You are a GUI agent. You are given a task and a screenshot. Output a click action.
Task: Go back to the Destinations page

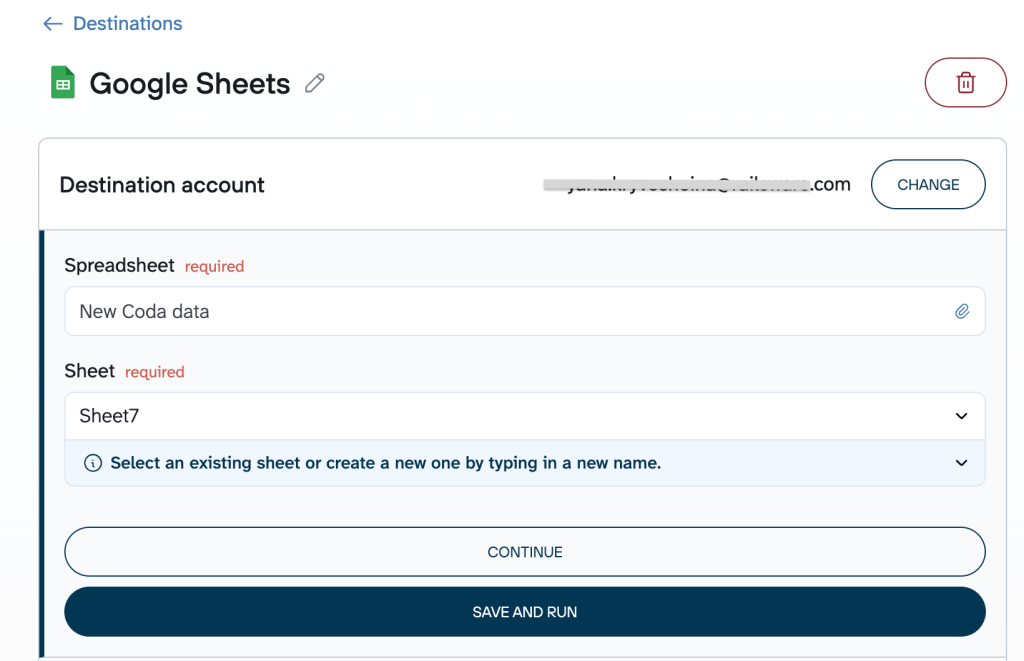(x=127, y=24)
